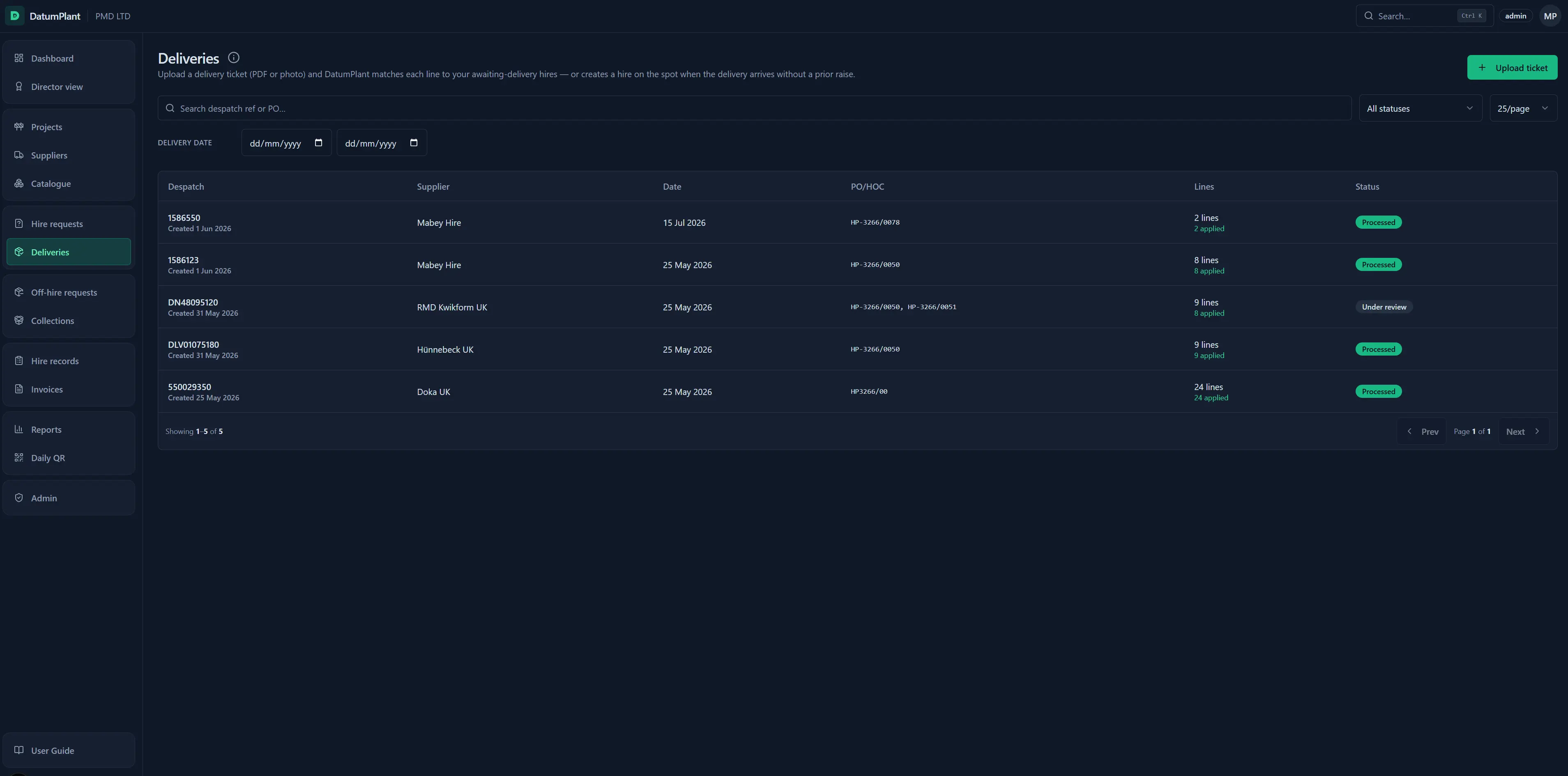Click the MP user avatar
The width and height of the screenshot is (1568, 776).
(x=1550, y=16)
